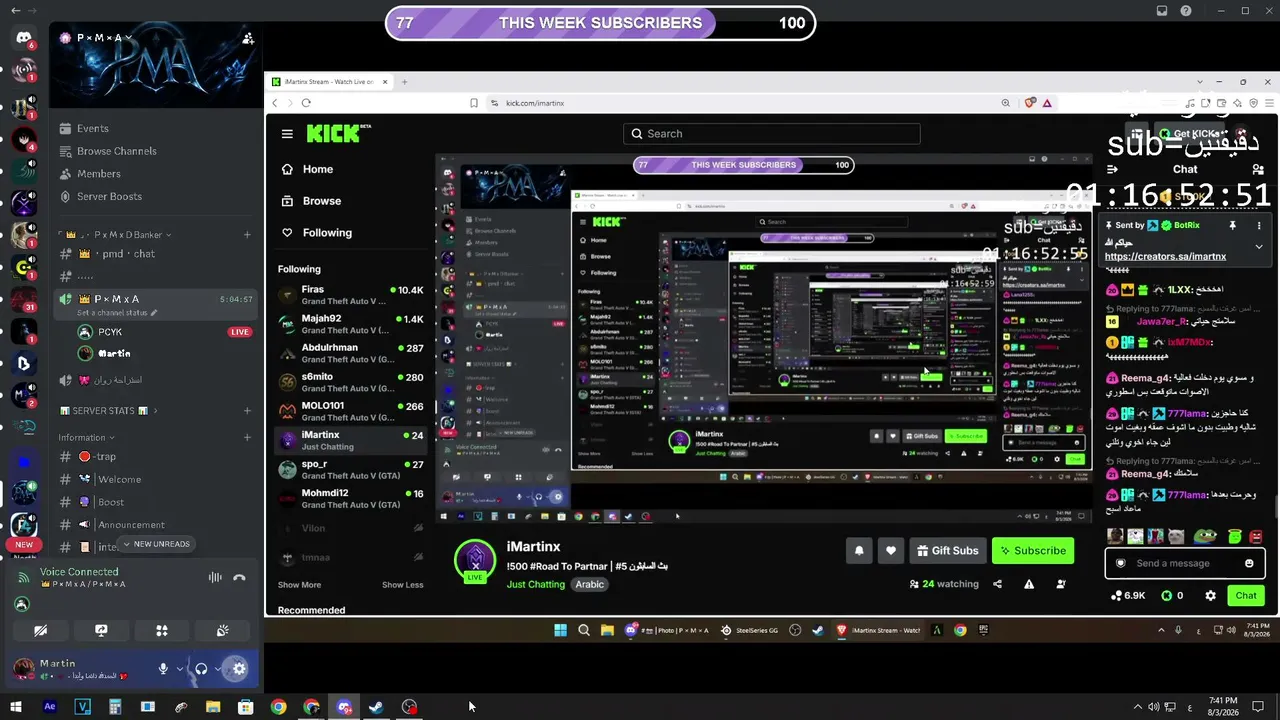Image resolution: width=1280 pixels, height=720 pixels.
Task: Open chat settings gear icon
Action: pyautogui.click(x=1210, y=596)
